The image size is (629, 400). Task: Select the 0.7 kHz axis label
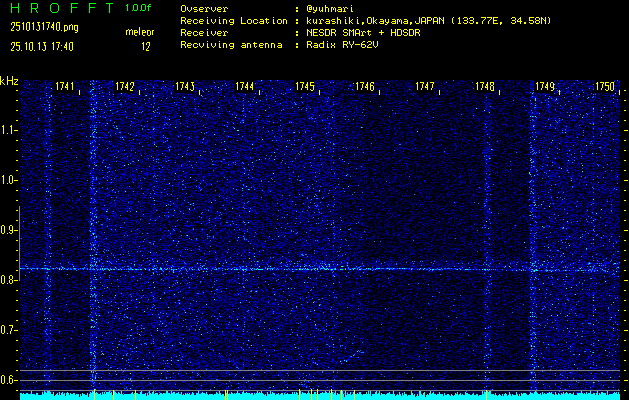click(x=7, y=330)
